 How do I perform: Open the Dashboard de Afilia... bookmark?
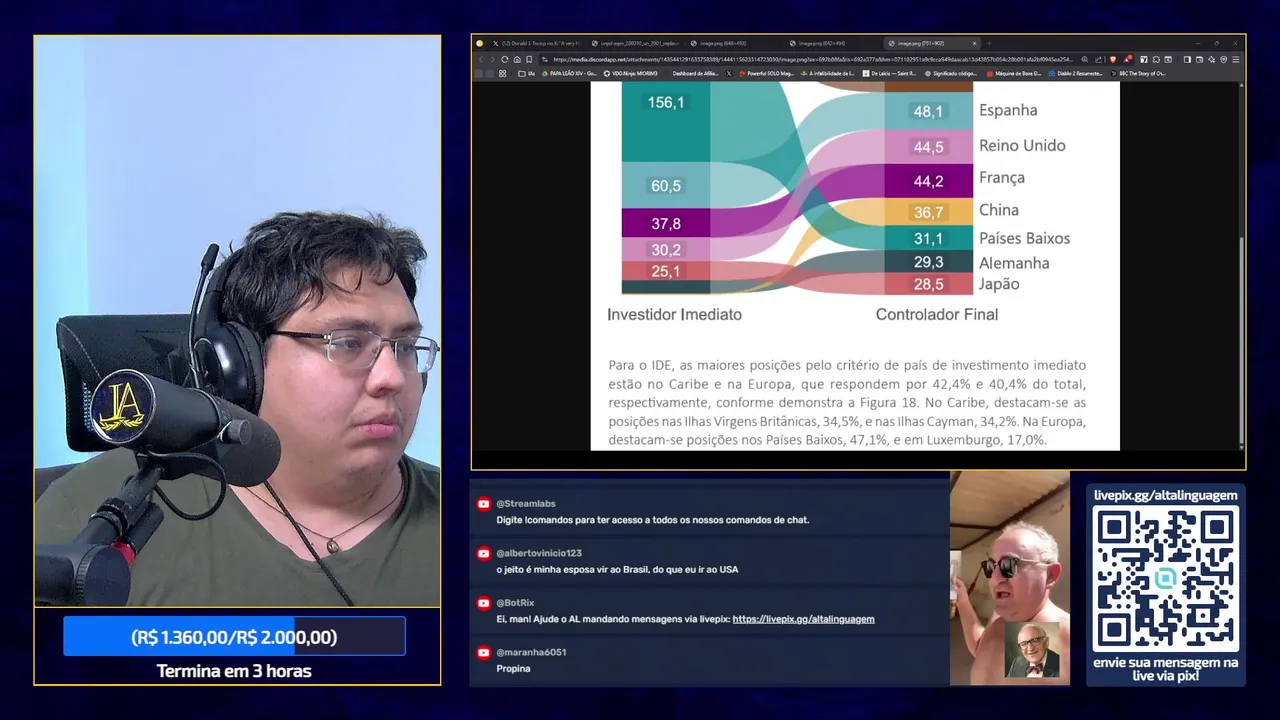click(x=695, y=73)
